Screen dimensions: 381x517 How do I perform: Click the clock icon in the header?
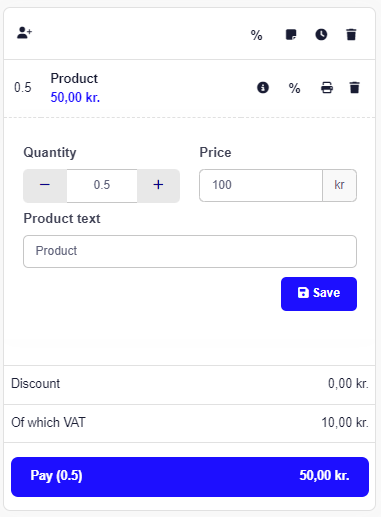(321, 35)
